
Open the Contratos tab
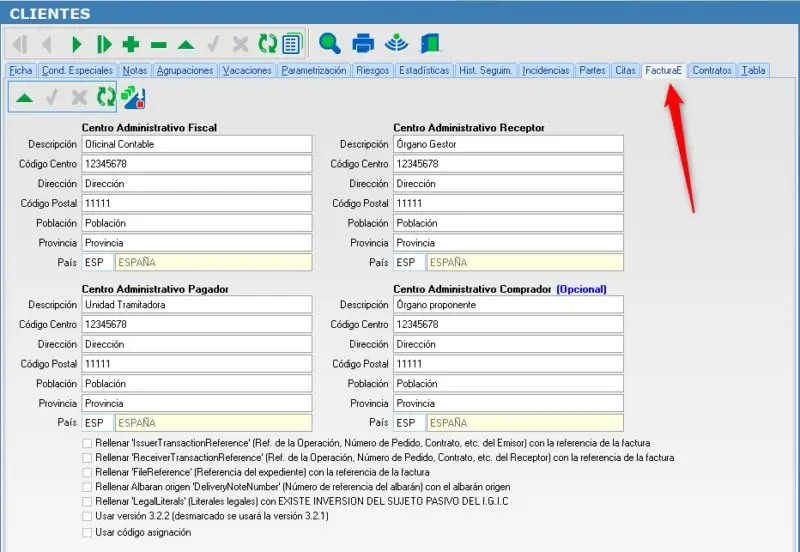[712, 70]
